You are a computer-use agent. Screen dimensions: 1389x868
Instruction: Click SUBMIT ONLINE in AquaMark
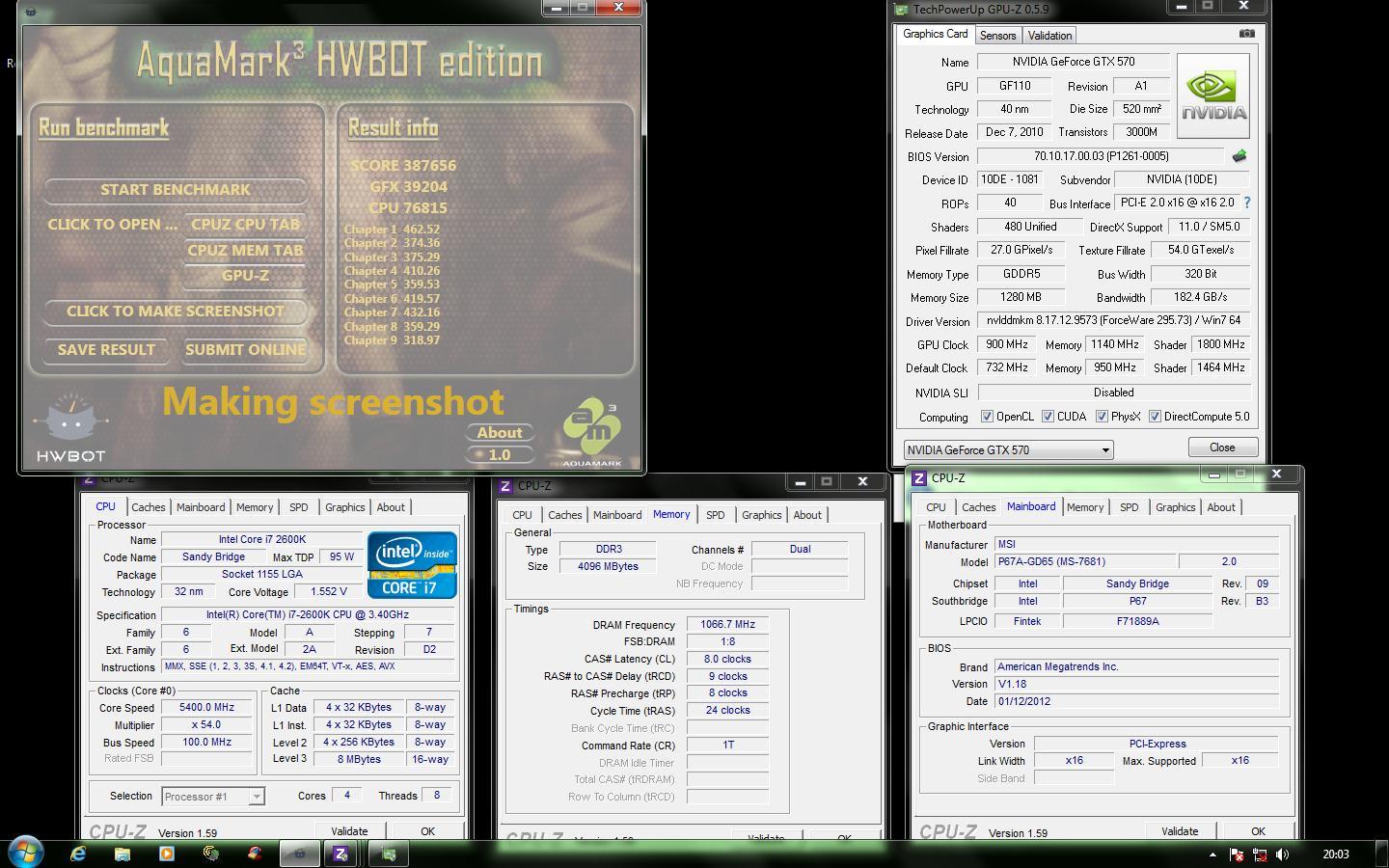click(245, 350)
